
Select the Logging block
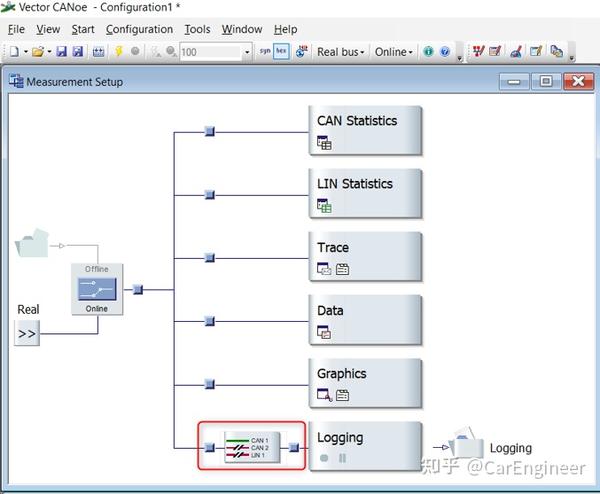point(365,447)
